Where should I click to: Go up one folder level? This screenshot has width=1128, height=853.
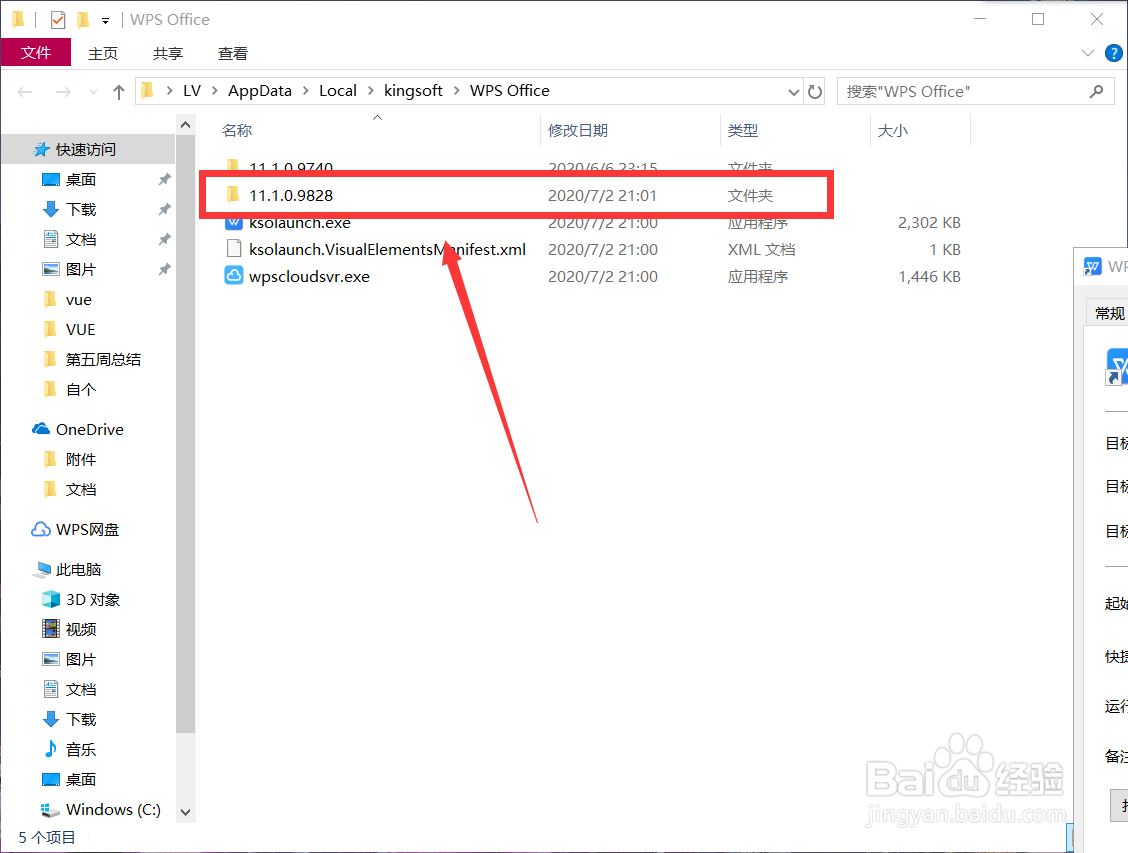pos(119,91)
